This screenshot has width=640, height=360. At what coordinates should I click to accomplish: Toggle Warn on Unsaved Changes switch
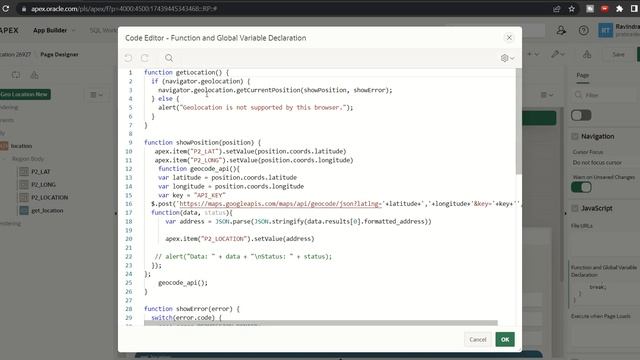581,187
